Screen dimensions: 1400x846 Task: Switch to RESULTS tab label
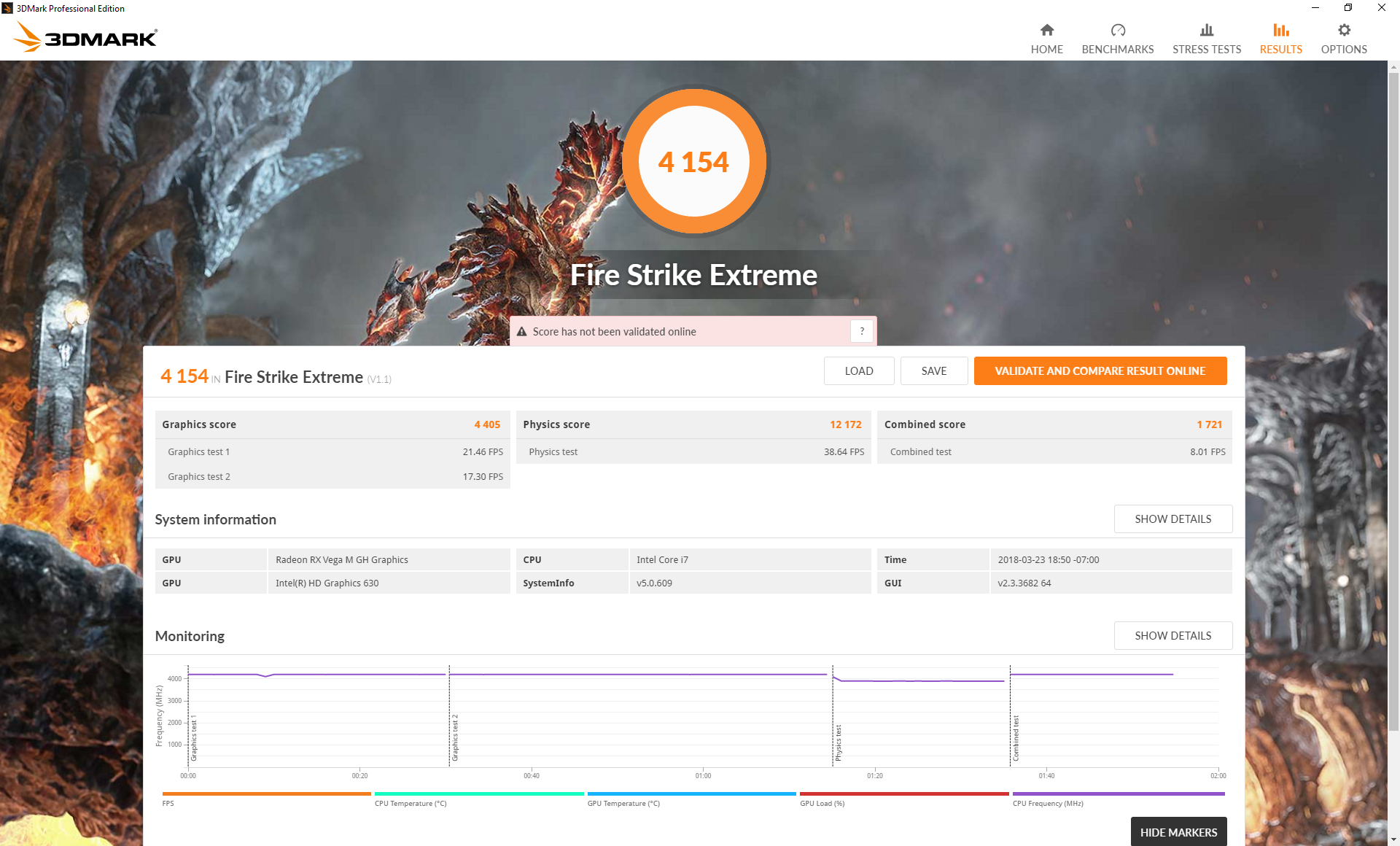click(x=1281, y=50)
